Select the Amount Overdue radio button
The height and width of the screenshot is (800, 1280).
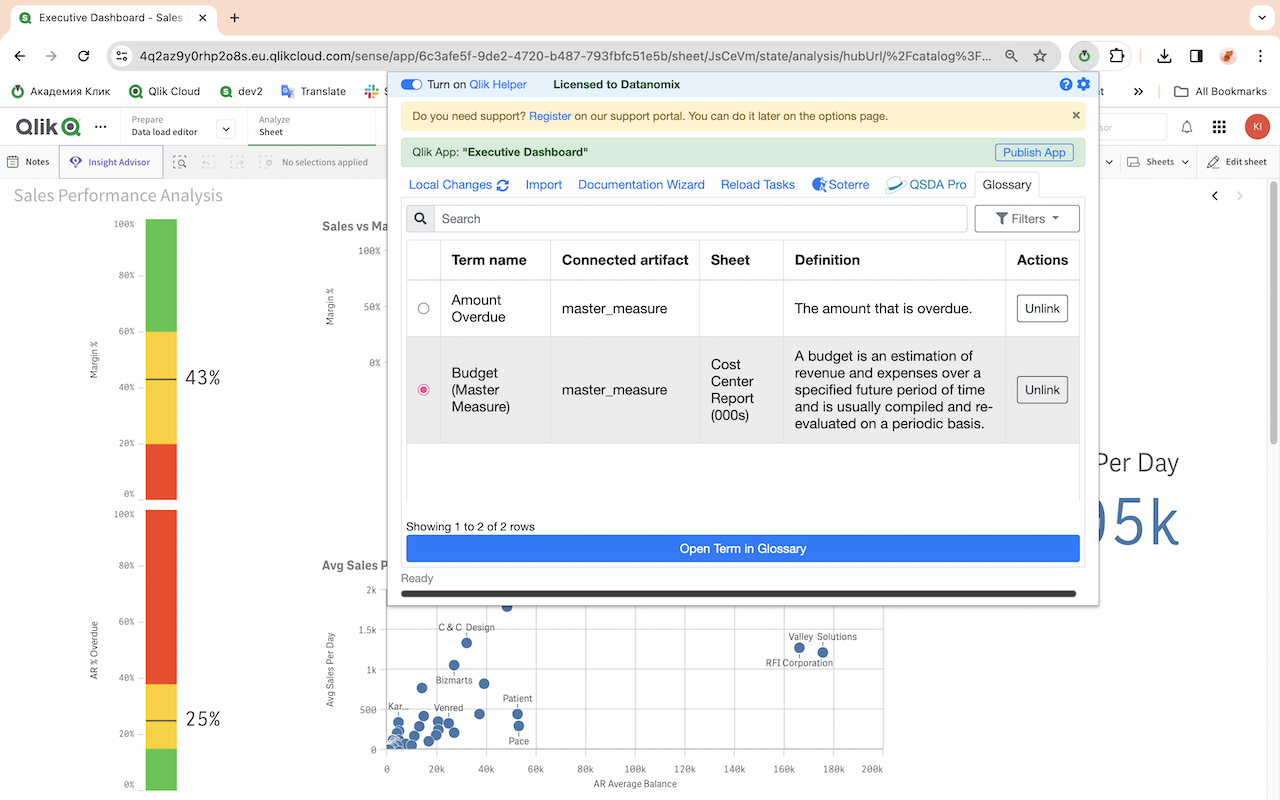coord(423,308)
